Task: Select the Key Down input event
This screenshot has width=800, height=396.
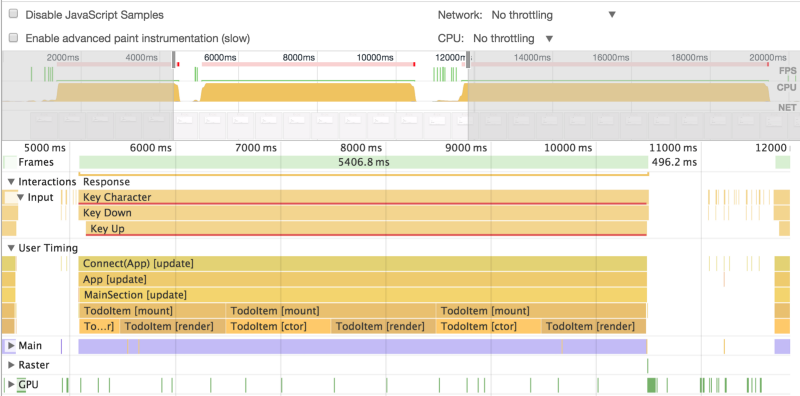Action: (363, 213)
